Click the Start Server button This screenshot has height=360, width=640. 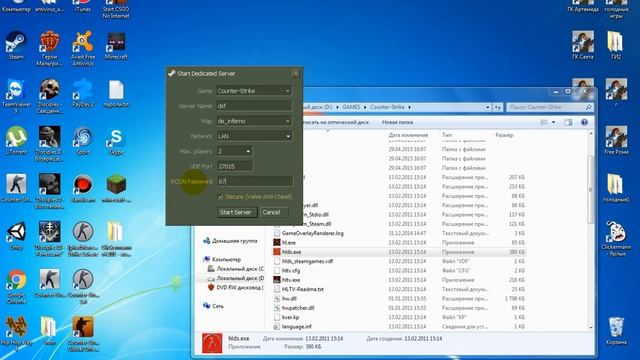pyautogui.click(x=237, y=212)
